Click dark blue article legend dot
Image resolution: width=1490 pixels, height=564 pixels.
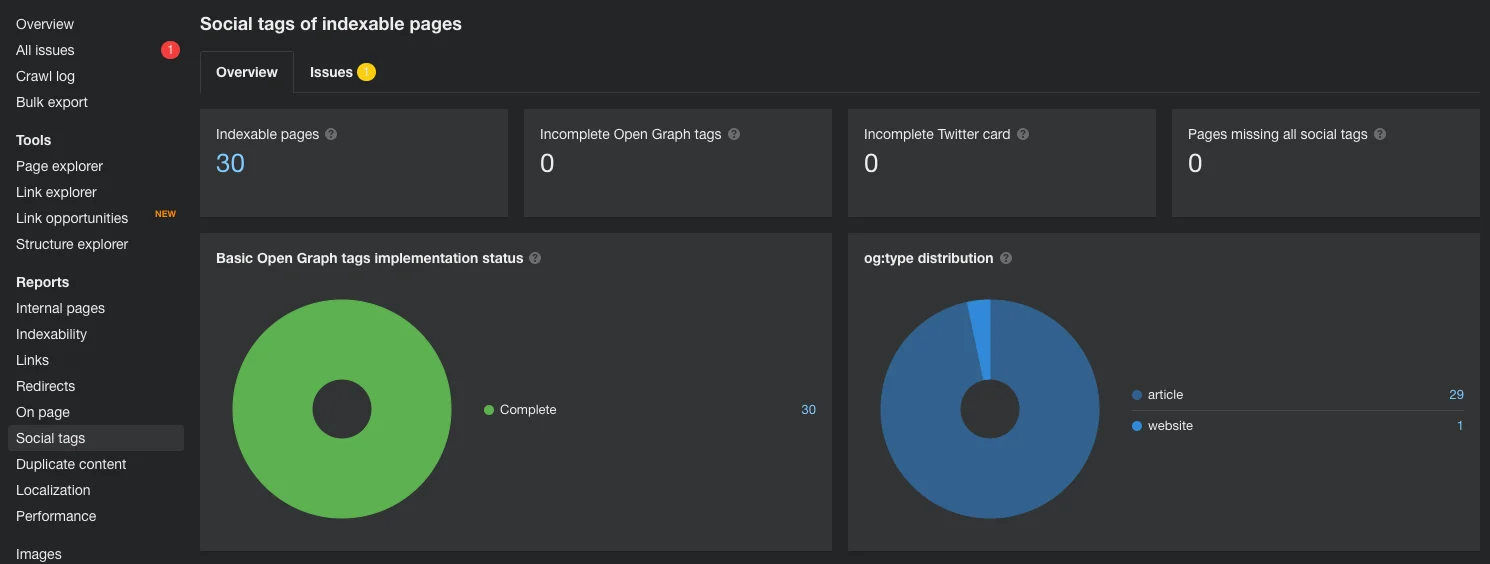click(x=1137, y=395)
